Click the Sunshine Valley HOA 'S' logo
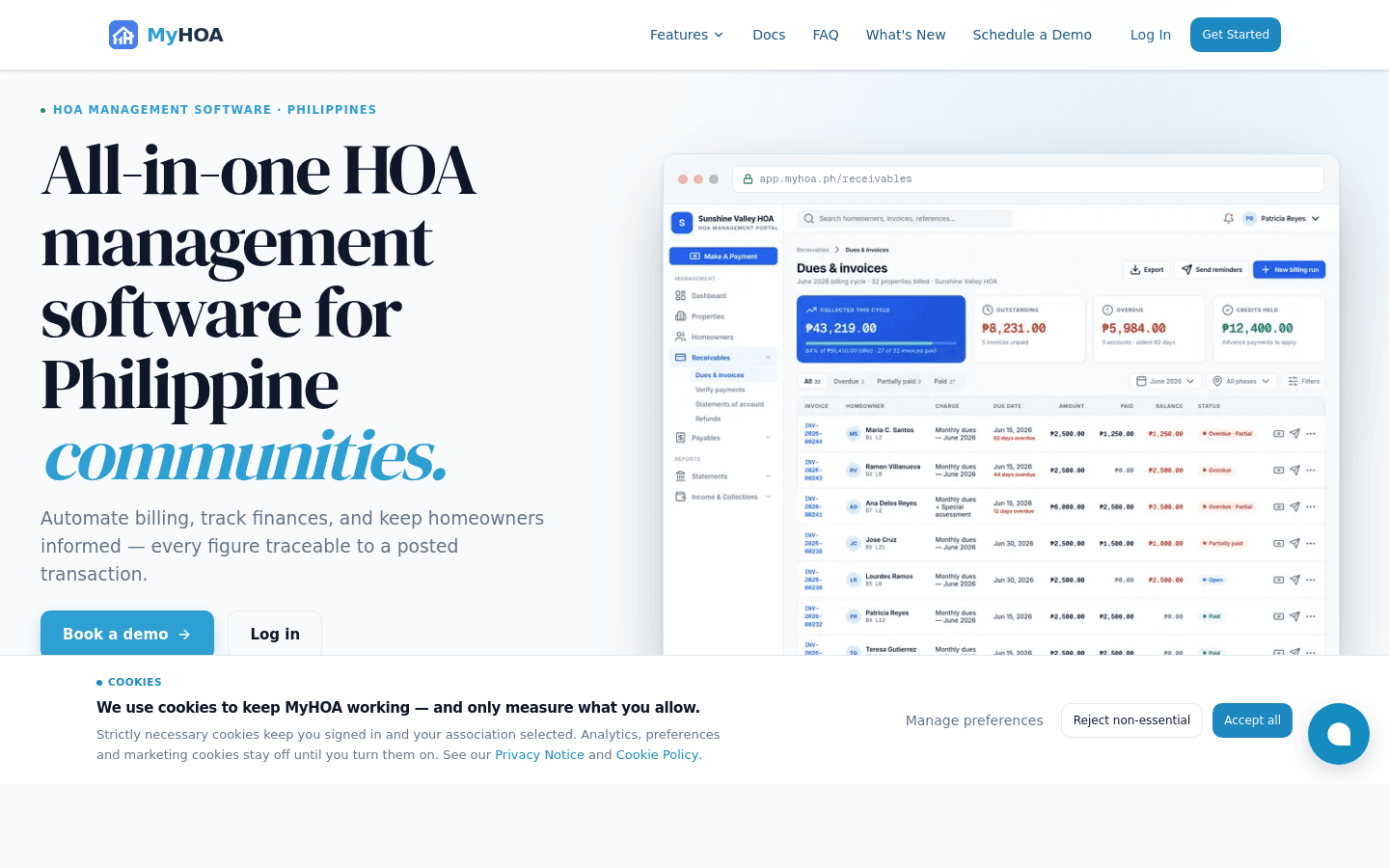The image size is (1389, 868). pyautogui.click(x=682, y=223)
